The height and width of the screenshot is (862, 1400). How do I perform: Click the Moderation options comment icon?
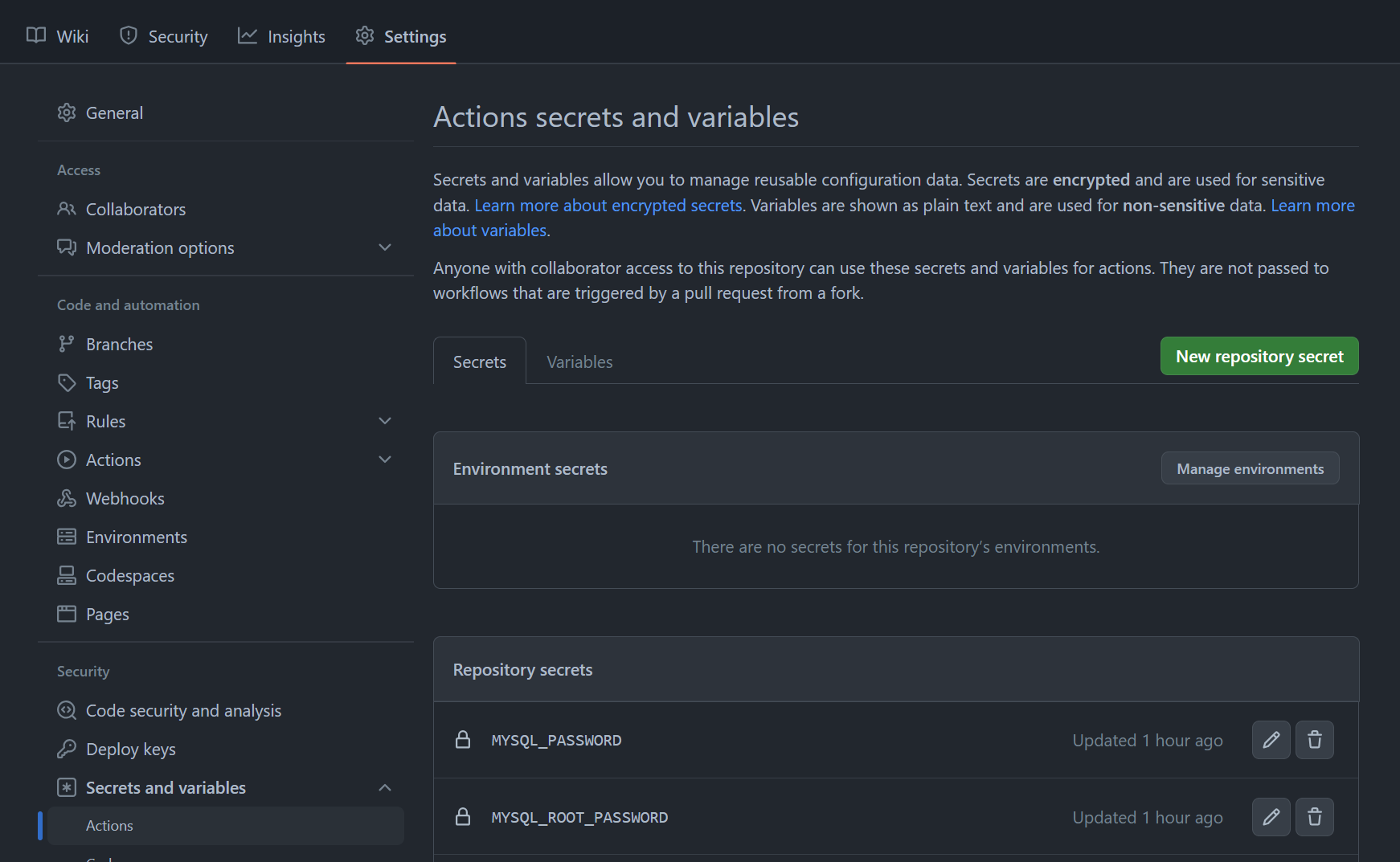(x=67, y=247)
